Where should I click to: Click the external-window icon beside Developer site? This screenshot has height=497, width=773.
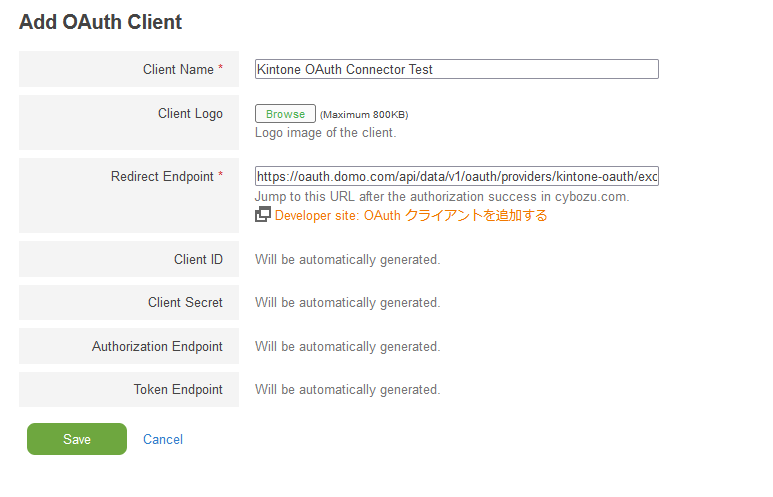tap(263, 214)
